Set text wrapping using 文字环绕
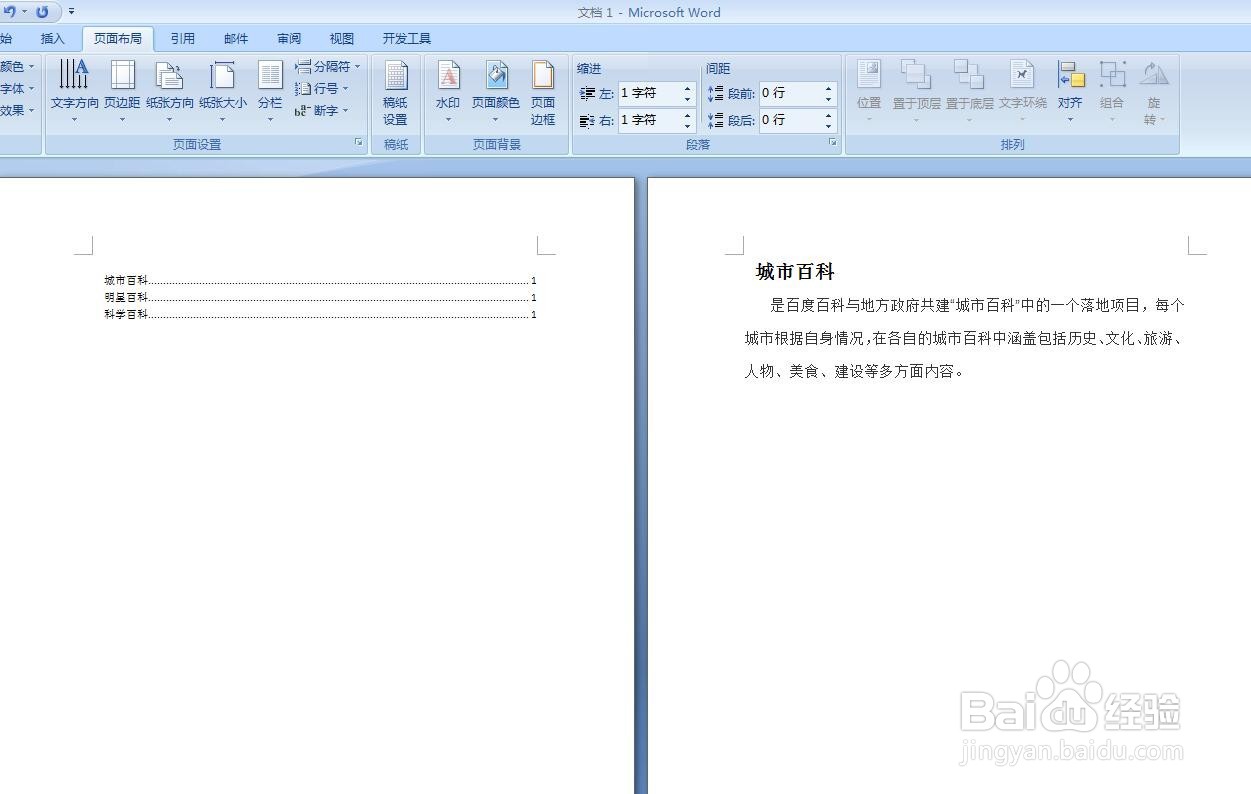This screenshot has height=794, width=1251. [x=1022, y=90]
